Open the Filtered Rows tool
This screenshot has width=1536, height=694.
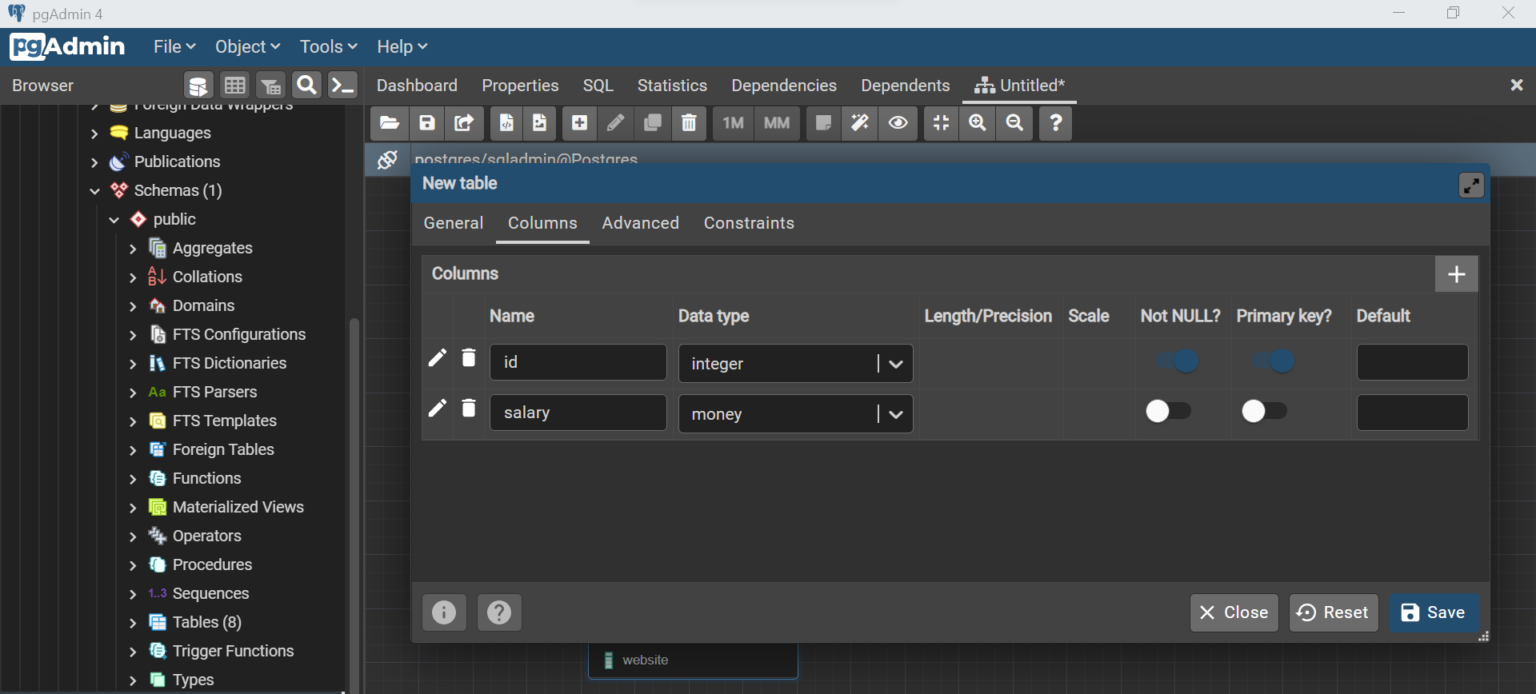(x=271, y=85)
